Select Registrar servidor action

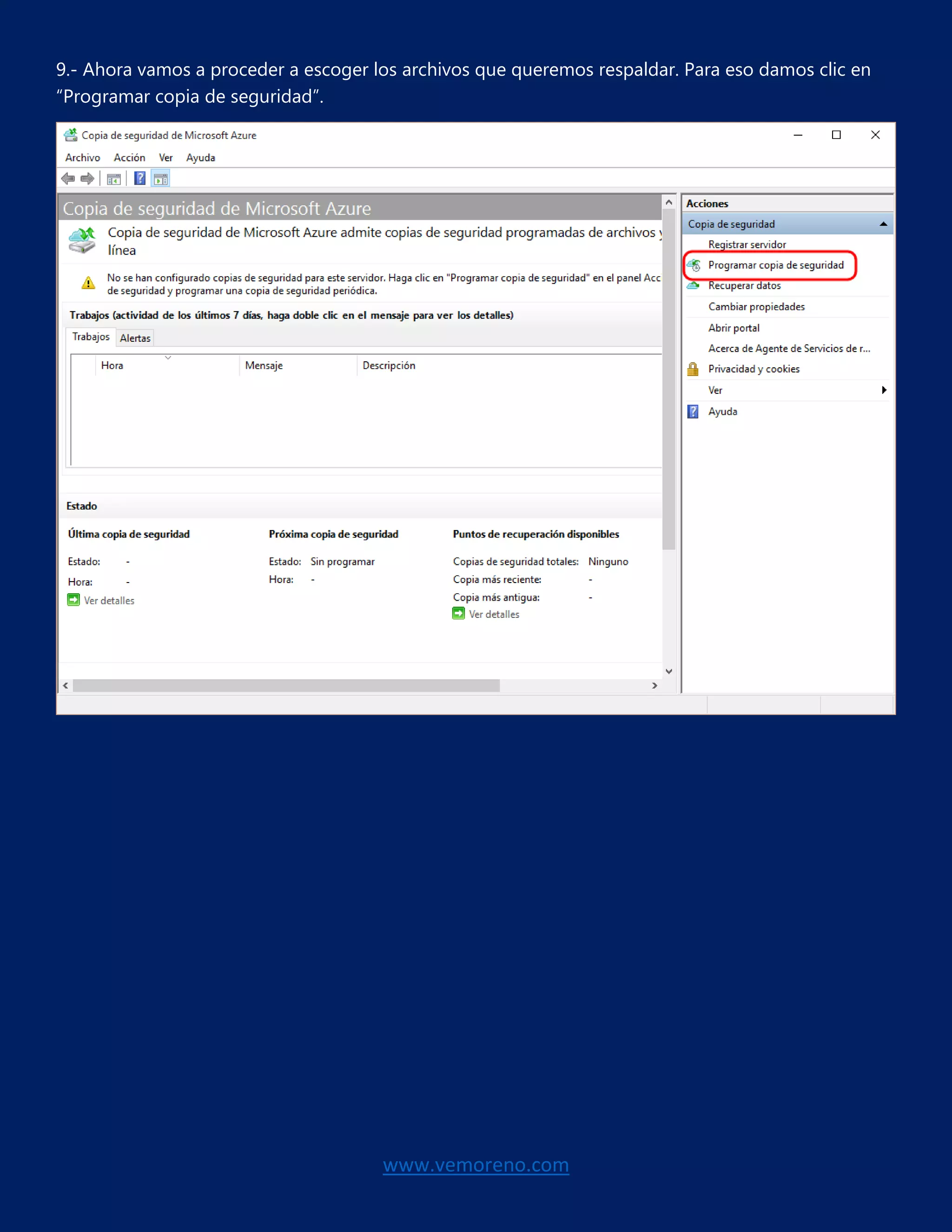pyautogui.click(x=747, y=245)
